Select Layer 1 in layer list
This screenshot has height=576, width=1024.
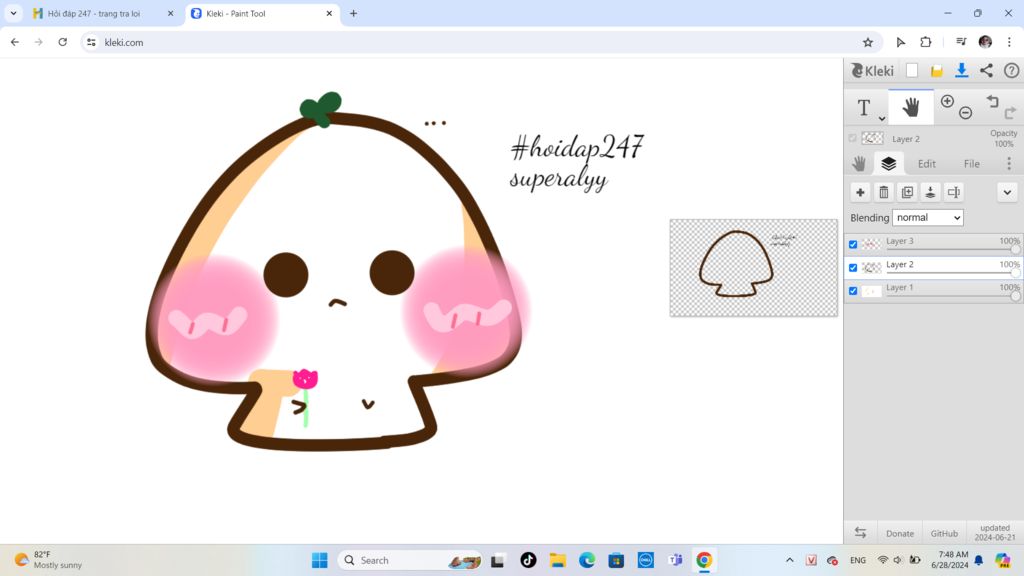point(933,290)
